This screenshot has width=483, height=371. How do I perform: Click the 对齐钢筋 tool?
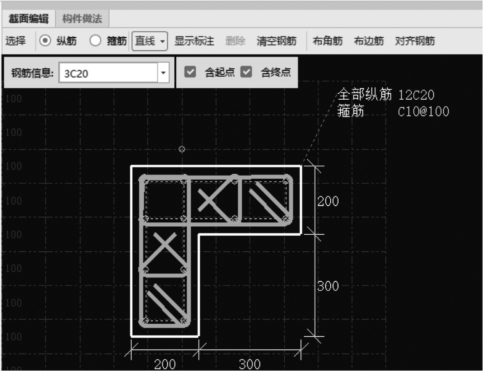tap(415, 41)
